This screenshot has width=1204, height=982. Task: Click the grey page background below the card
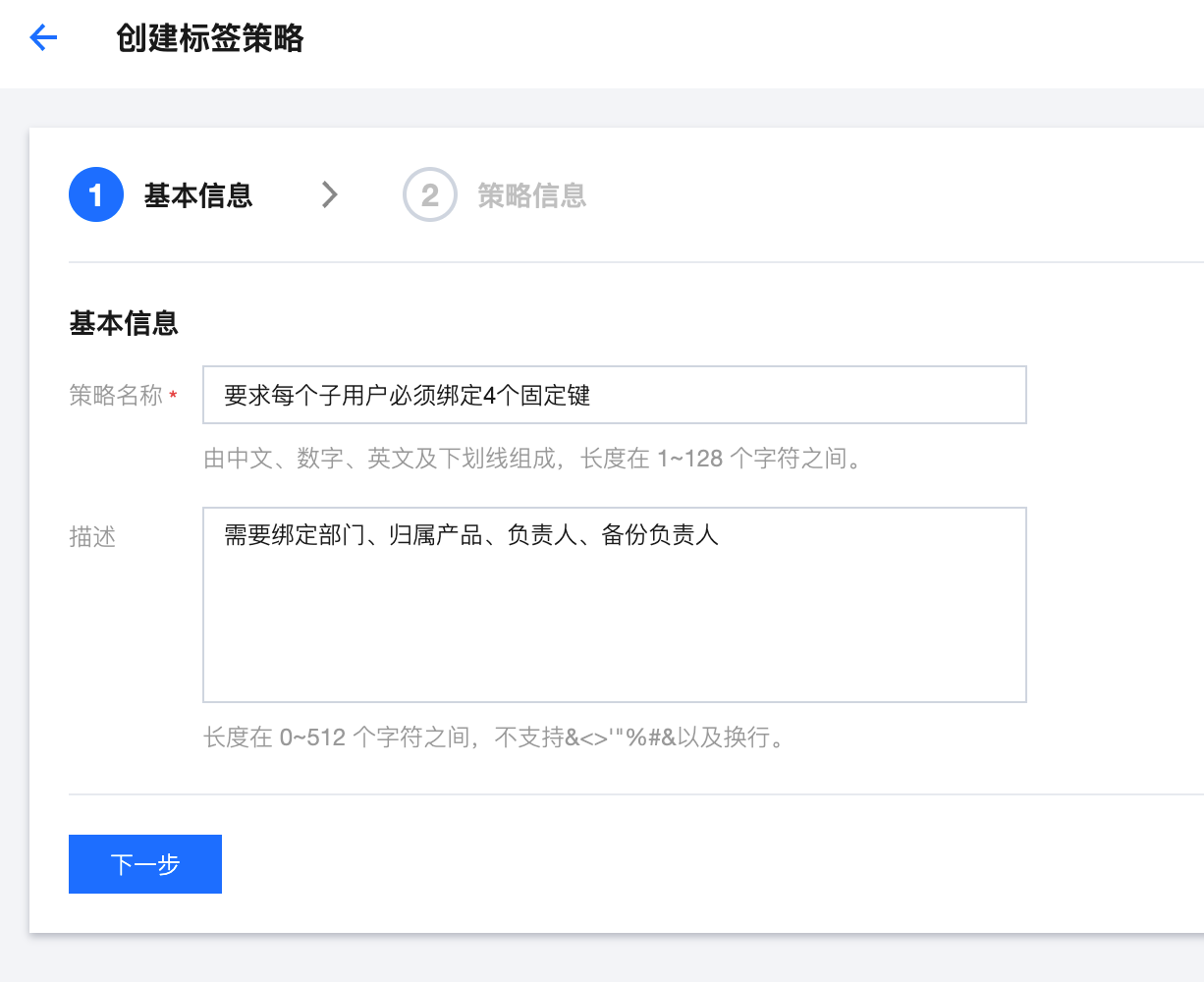coord(589,957)
